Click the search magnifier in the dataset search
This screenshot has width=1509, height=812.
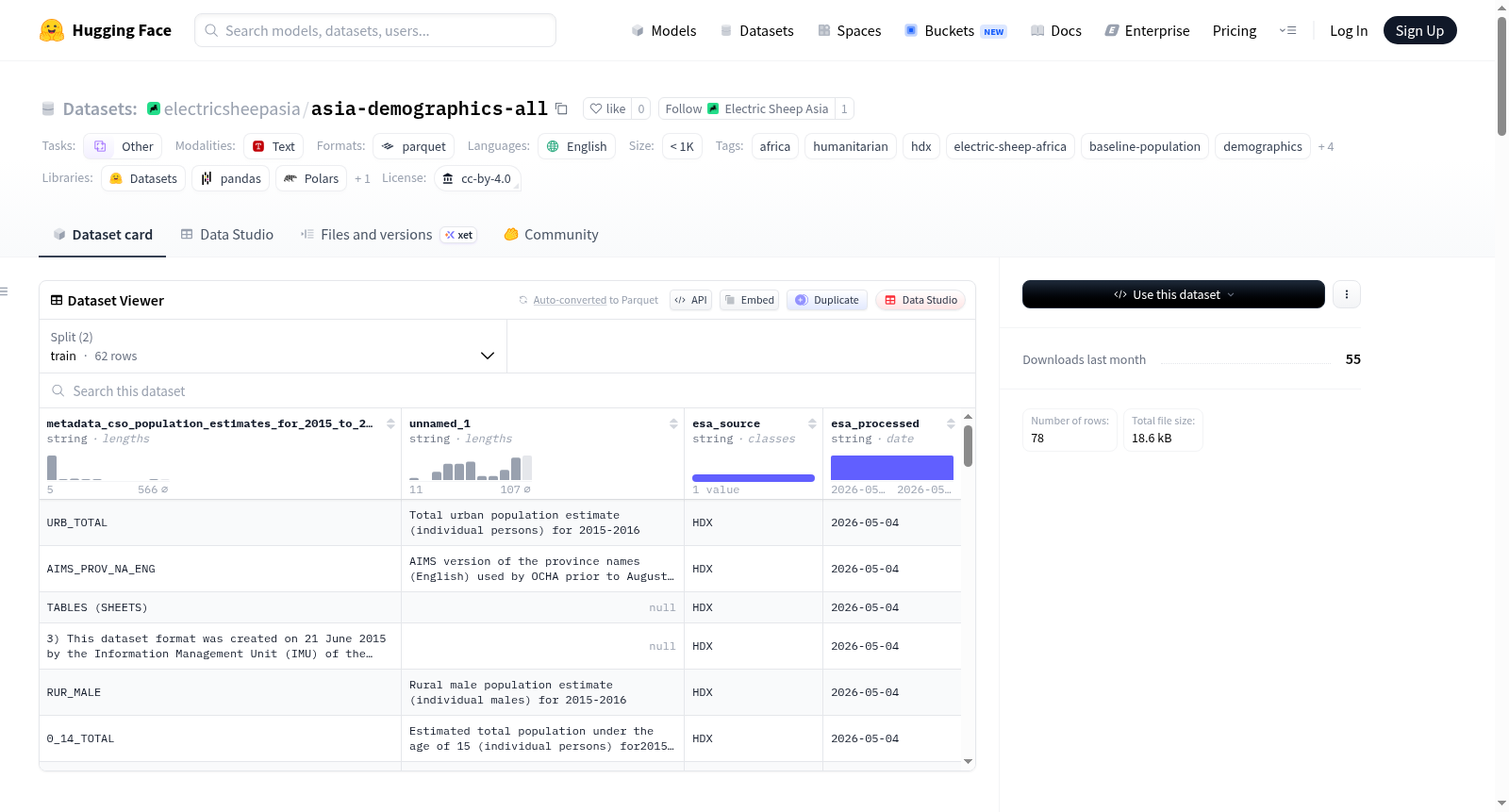pos(58,390)
